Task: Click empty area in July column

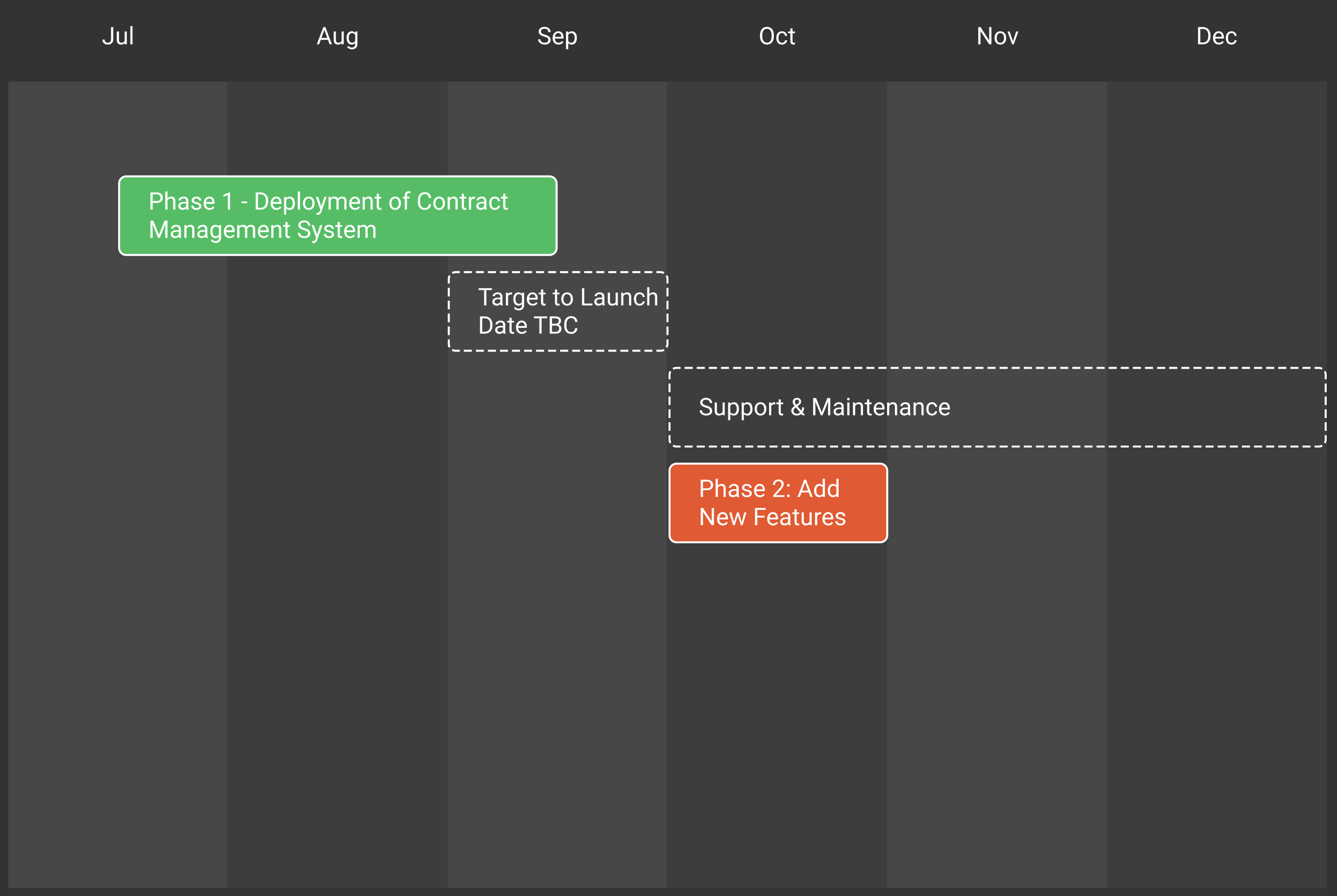Action: click(x=118, y=572)
